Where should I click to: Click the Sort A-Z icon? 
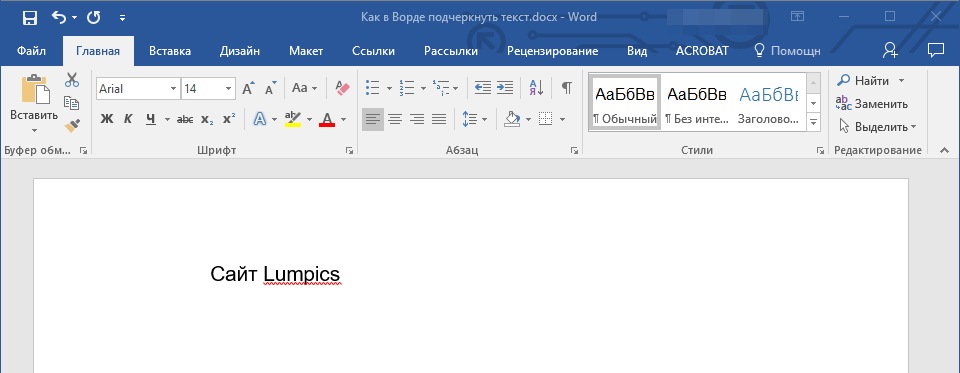(x=536, y=88)
